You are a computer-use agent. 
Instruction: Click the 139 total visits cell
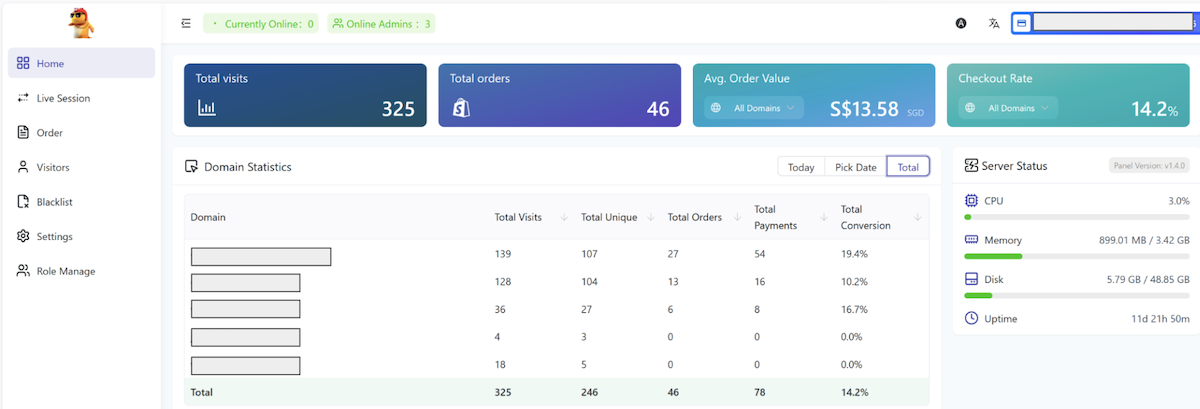(x=503, y=254)
